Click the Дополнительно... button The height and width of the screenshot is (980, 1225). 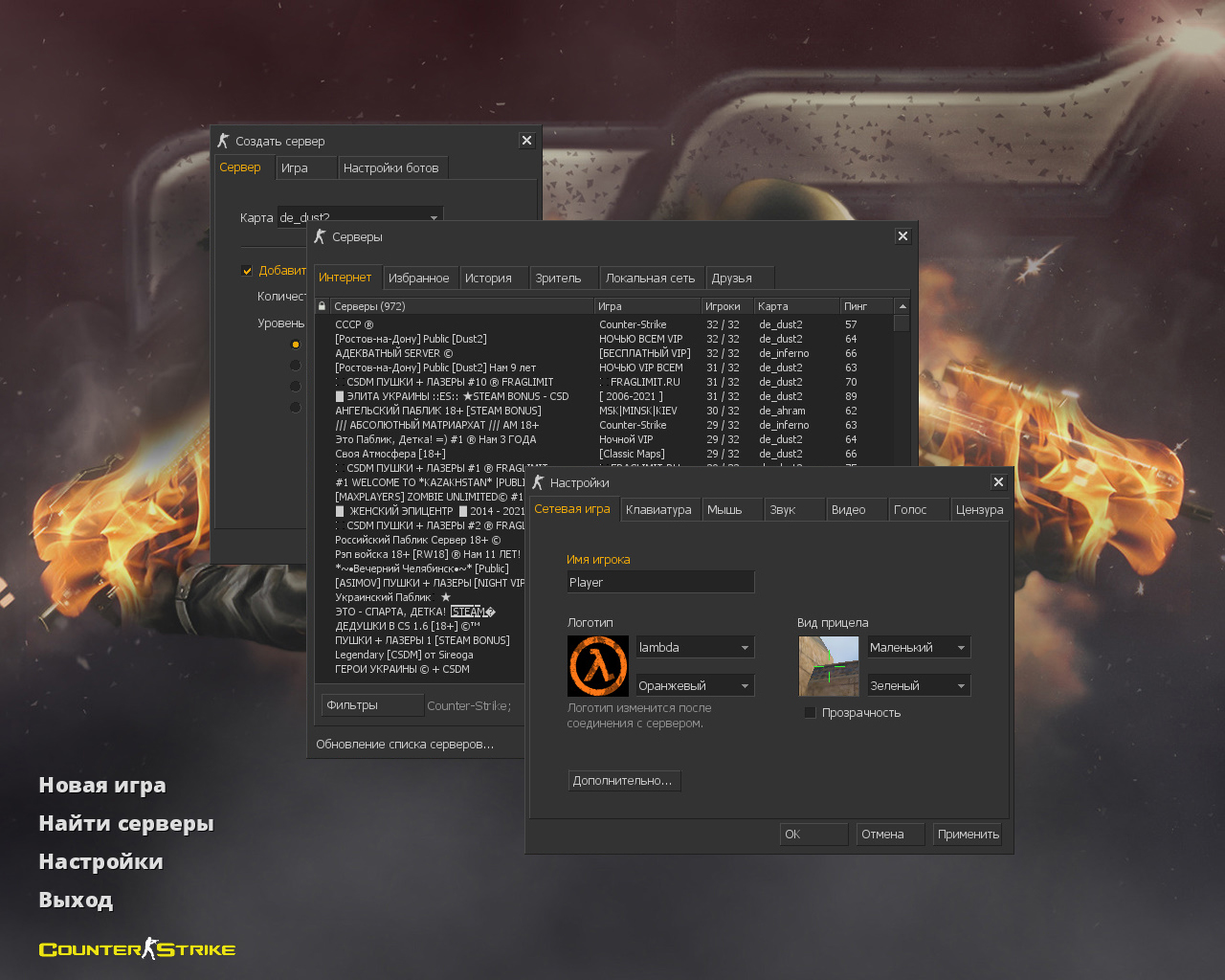pyautogui.click(x=623, y=781)
